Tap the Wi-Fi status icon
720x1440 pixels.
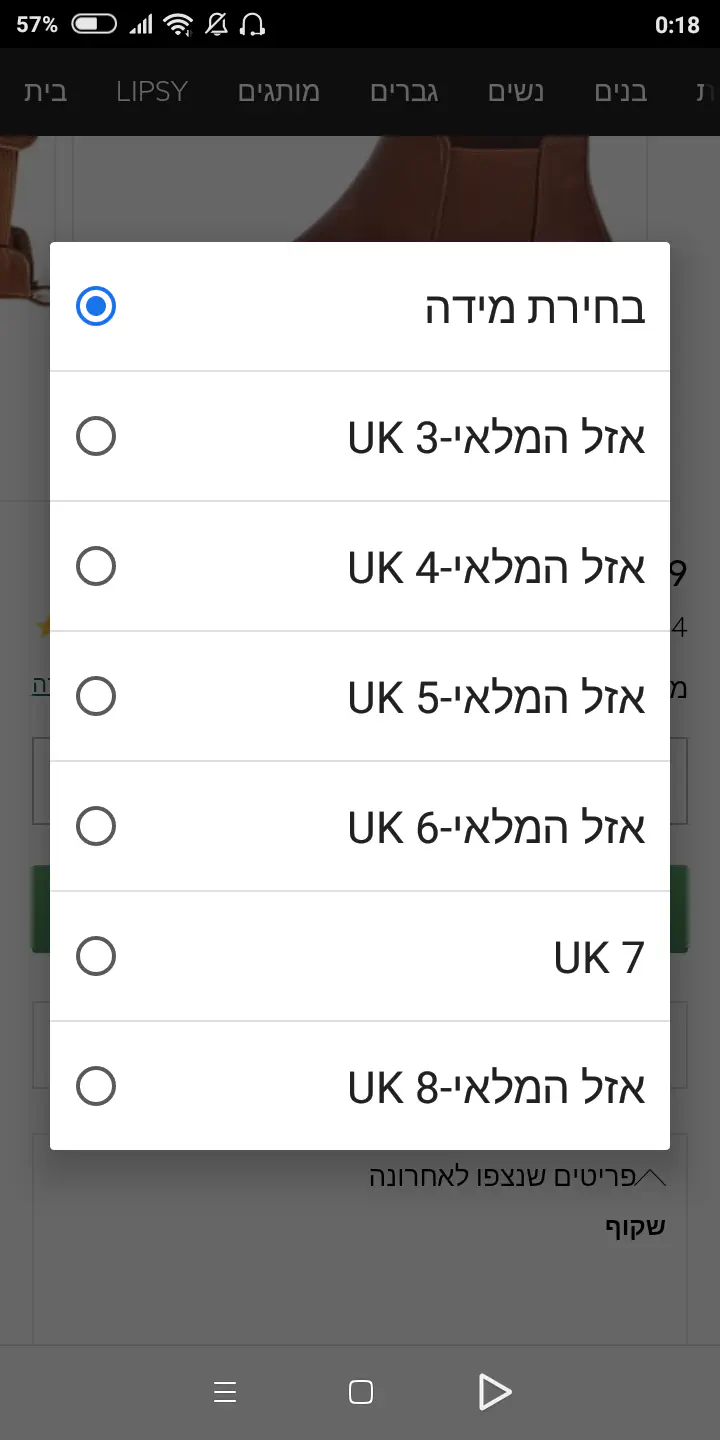coord(178,24)
